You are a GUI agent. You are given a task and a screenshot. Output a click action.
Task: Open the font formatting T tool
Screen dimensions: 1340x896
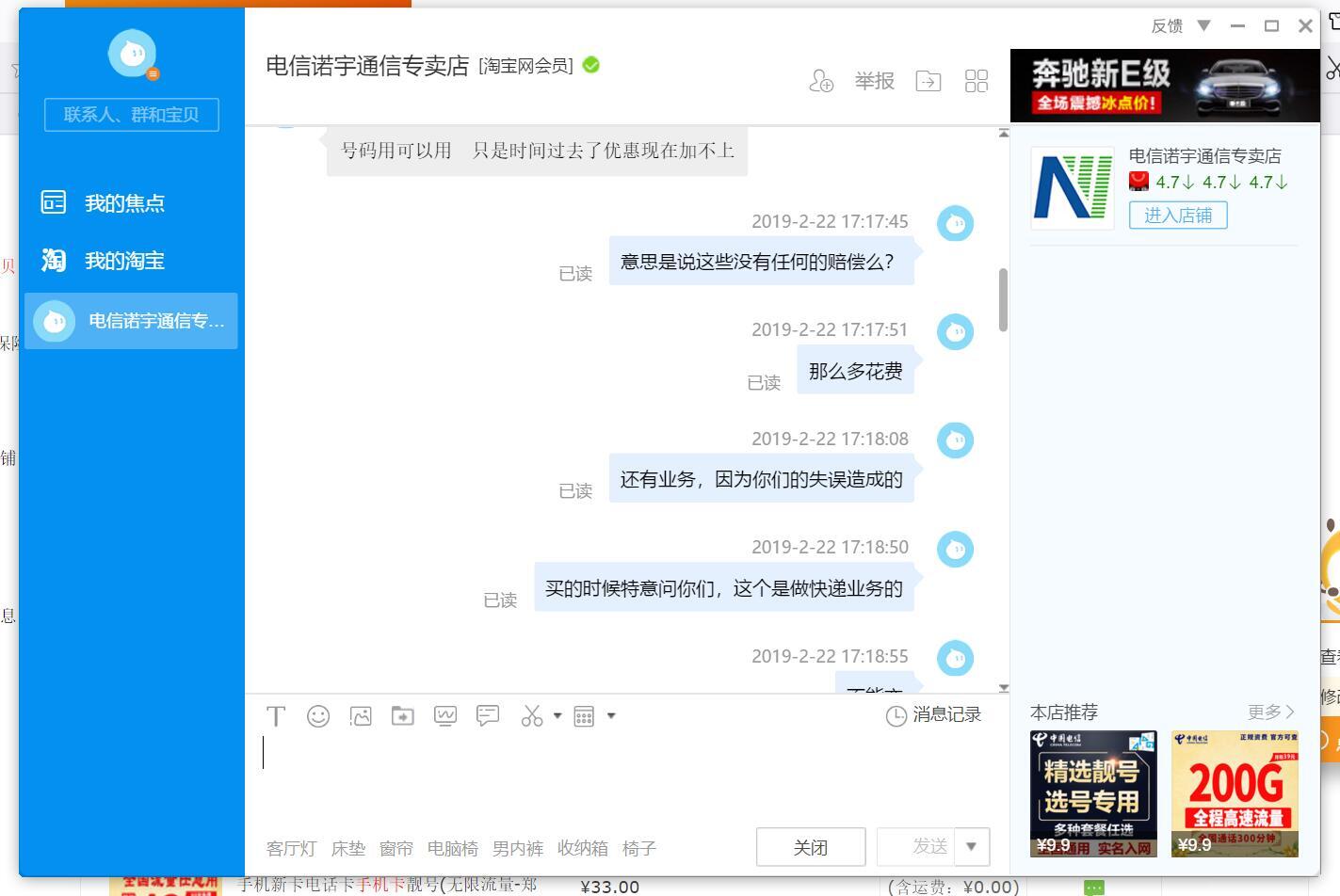coord(276,716)
